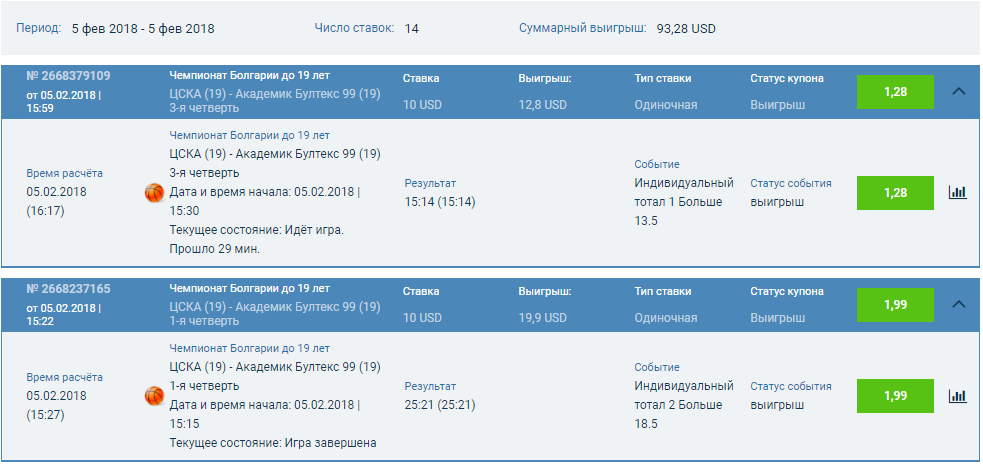Open statistics chart icon for the 1,28 event

pyautogui.click(x=957, y=192)
